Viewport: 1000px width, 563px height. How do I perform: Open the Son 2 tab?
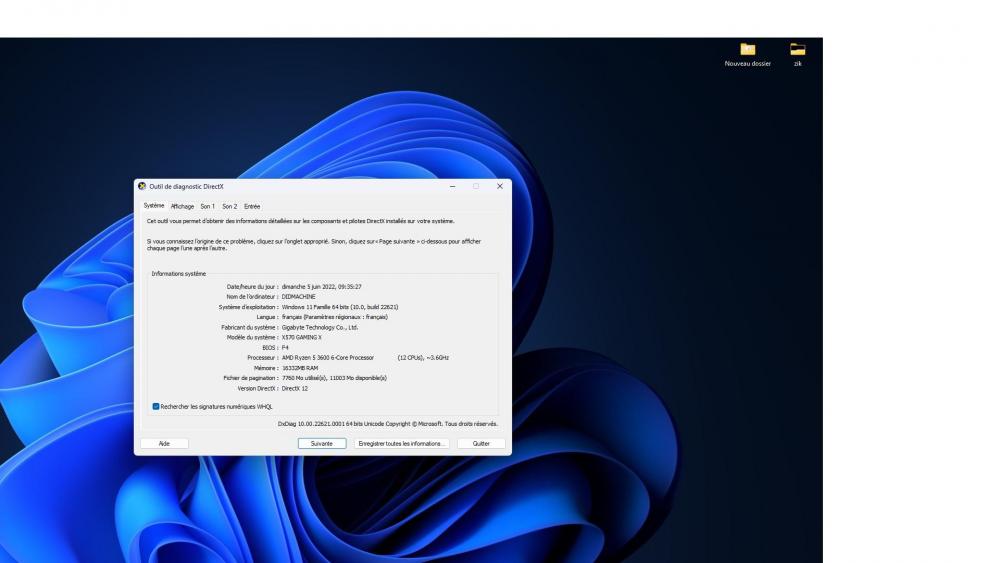[x=229, y=206]
